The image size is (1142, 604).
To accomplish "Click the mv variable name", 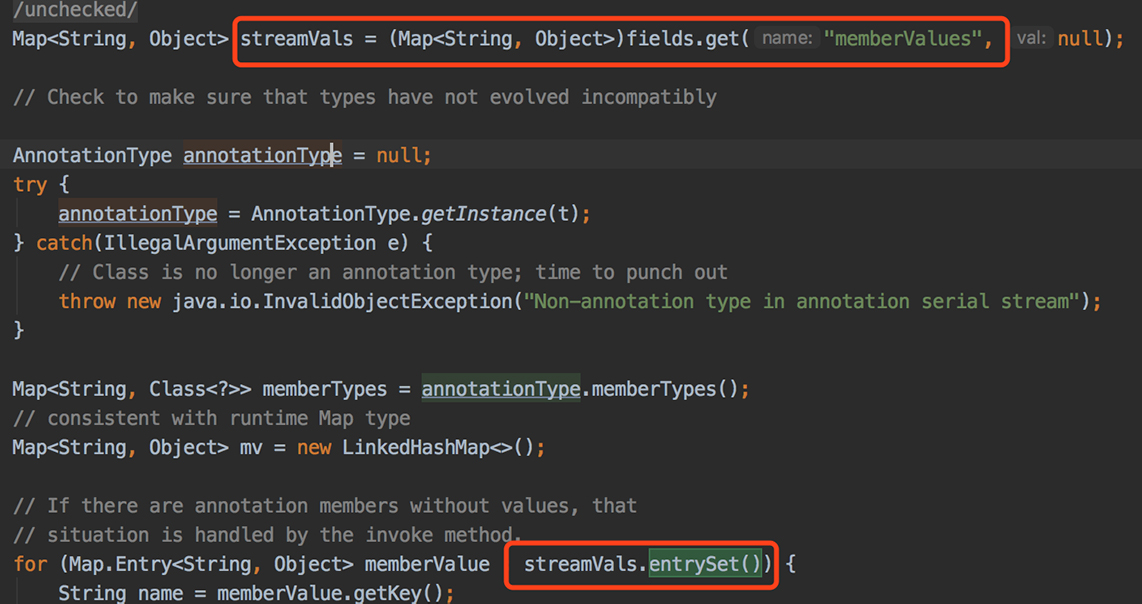I will point(250,447).
